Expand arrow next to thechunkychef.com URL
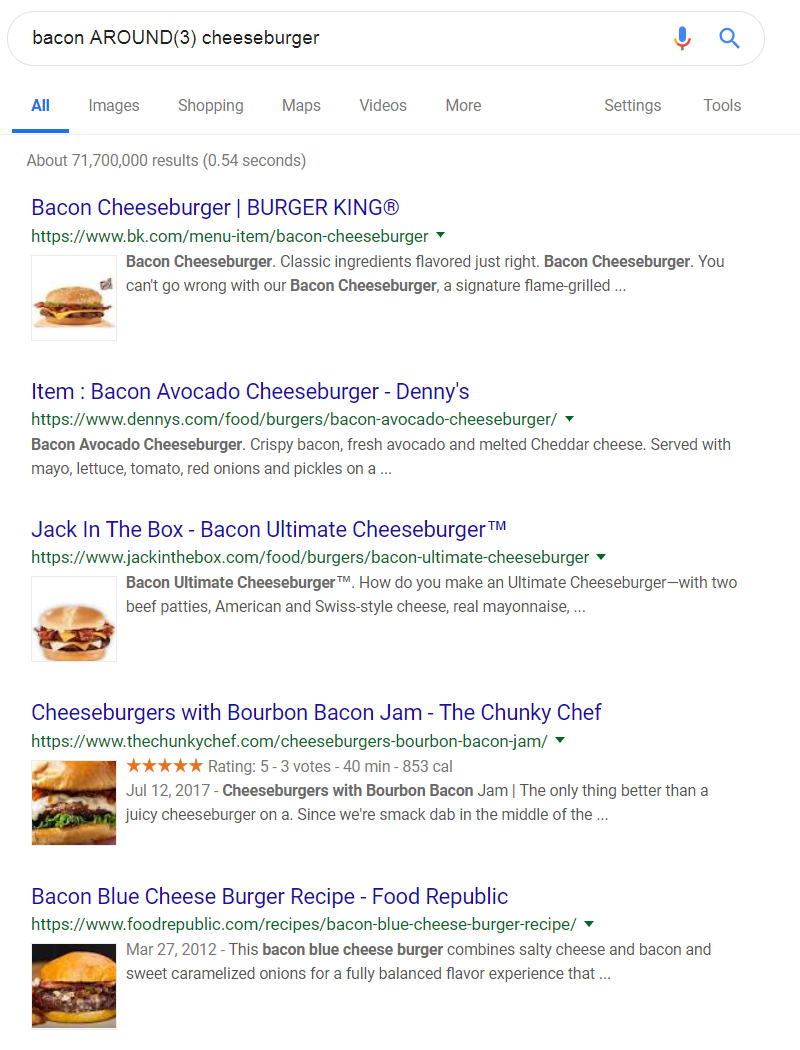800x1050 pixels. [560, 740]
